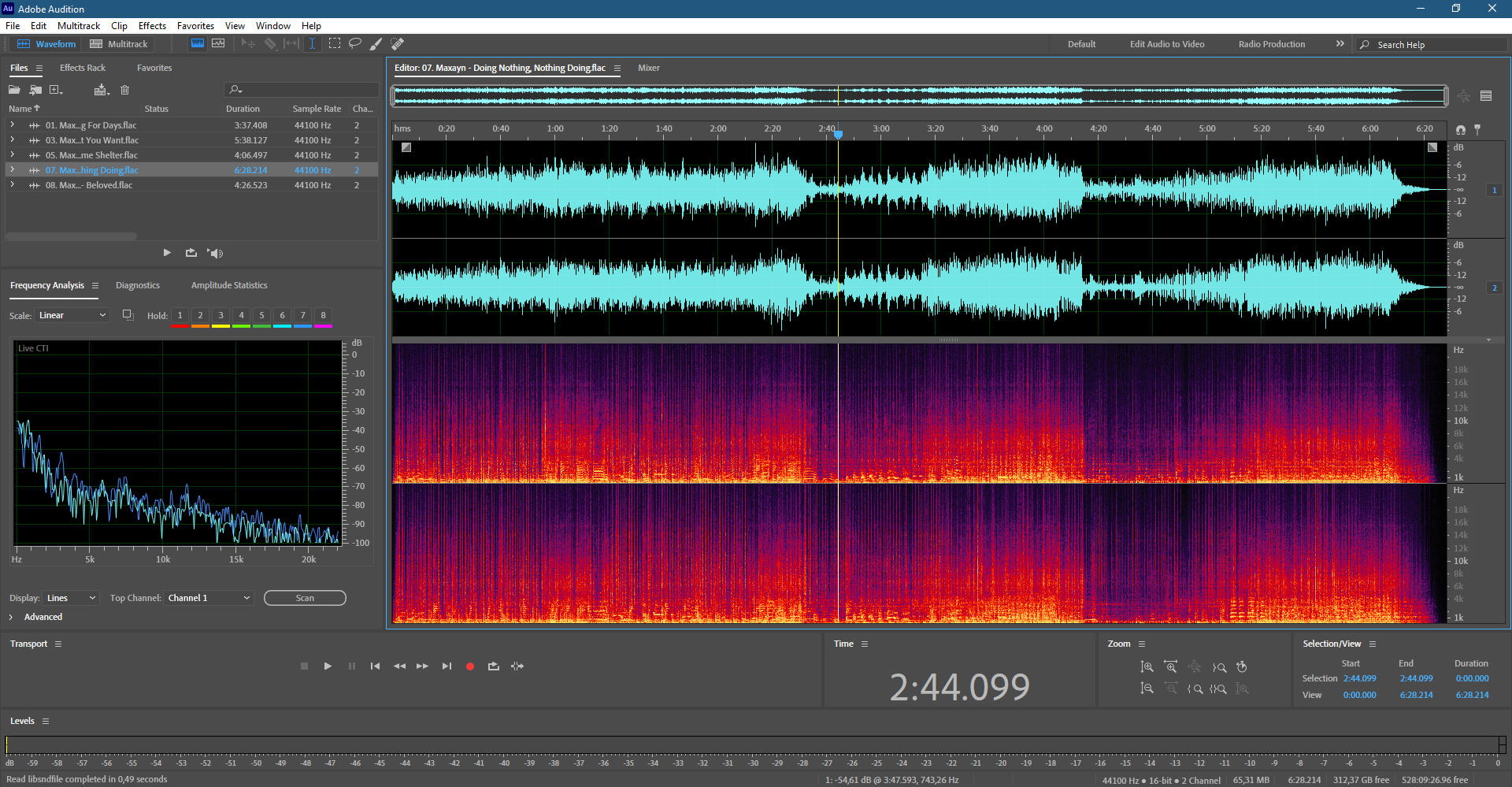Open the Effects menu
Viewport: 1512px width, 787px height.
[x=152, y=26]
